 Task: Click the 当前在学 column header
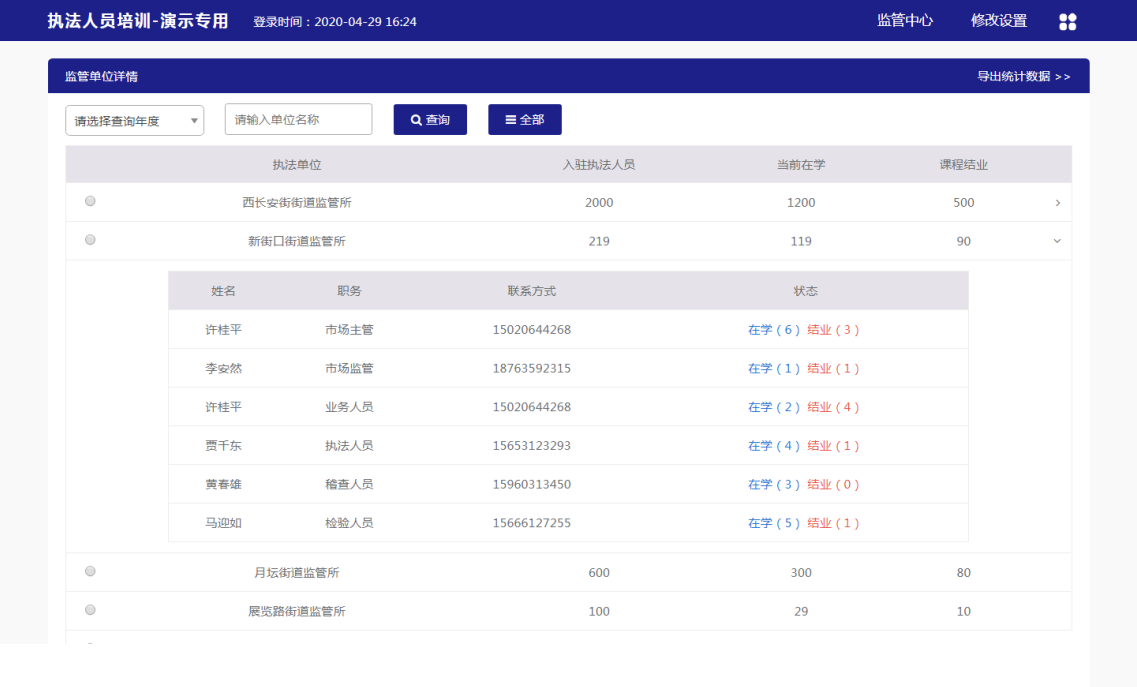pos(801,165)
